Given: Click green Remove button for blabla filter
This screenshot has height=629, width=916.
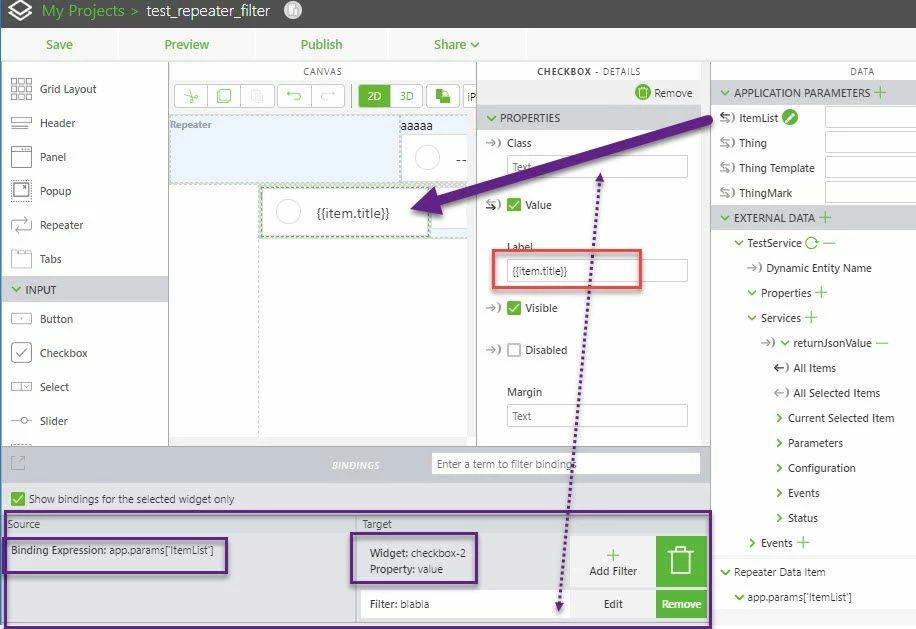Looking at the screenshot, I should click(681, 604).
